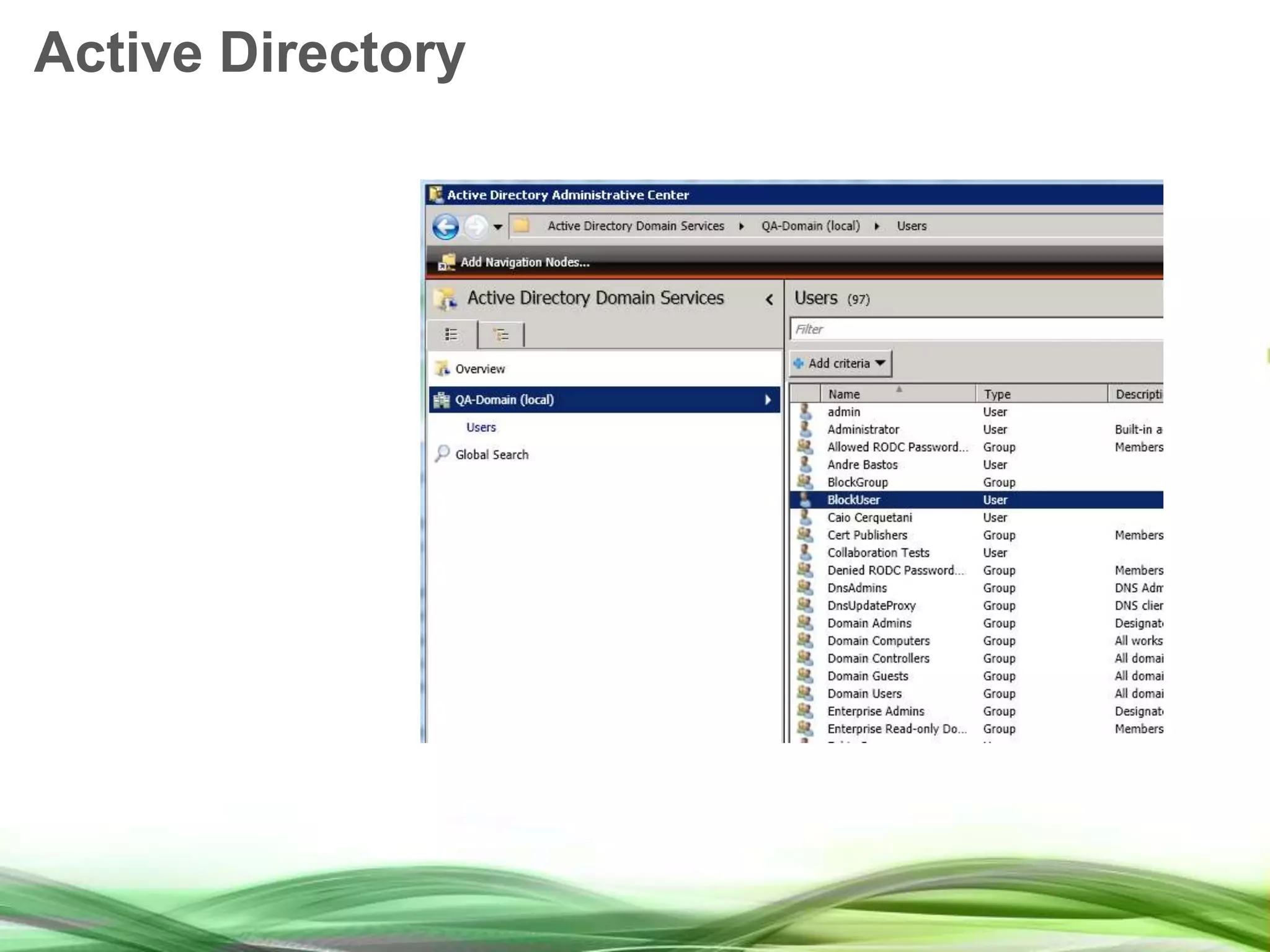Select Enterprise Admins group
Image resolution: width=1270 pixels, height=952 pixels.
(977, 712)
